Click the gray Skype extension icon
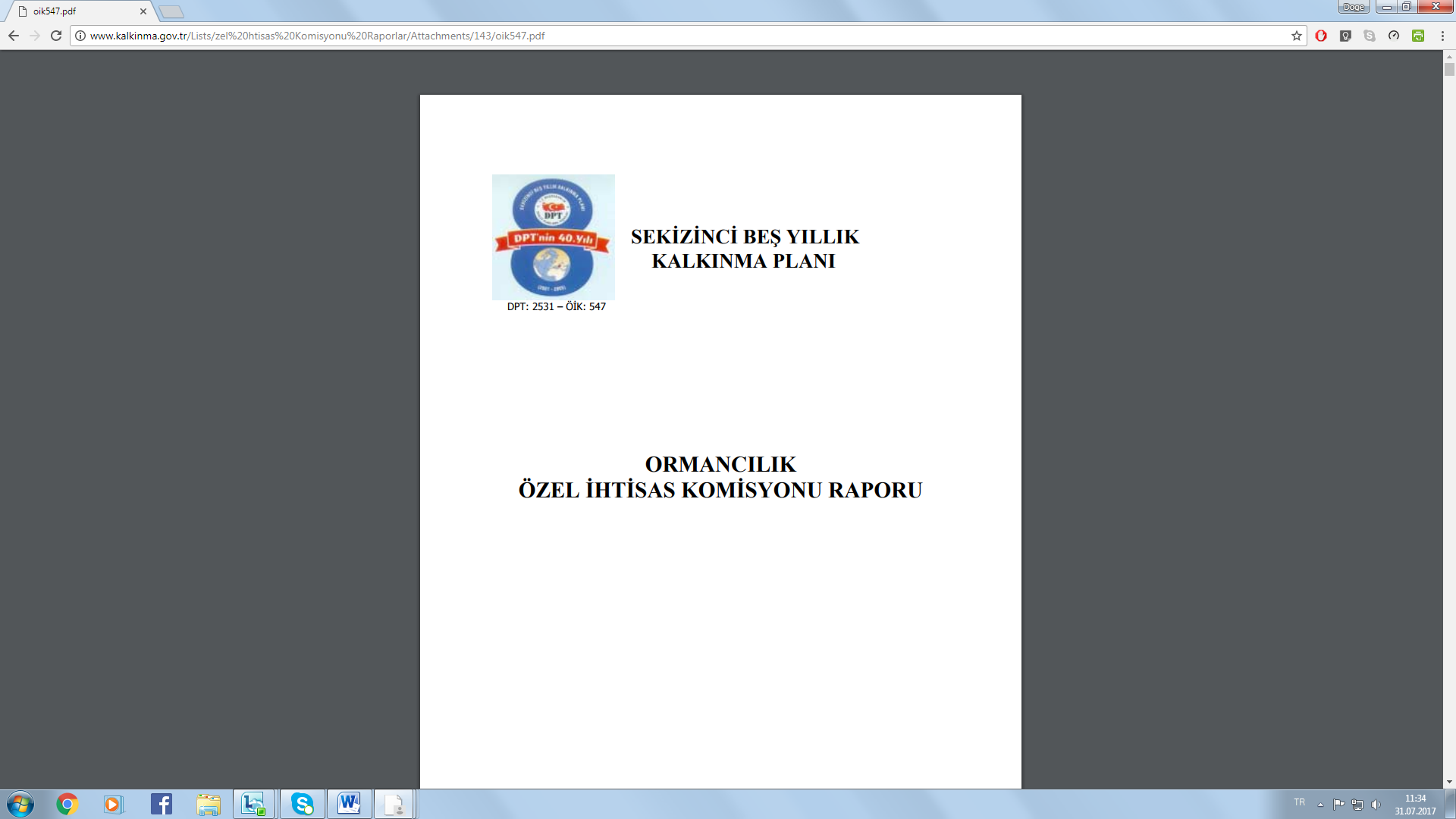 pos(1370,36)
